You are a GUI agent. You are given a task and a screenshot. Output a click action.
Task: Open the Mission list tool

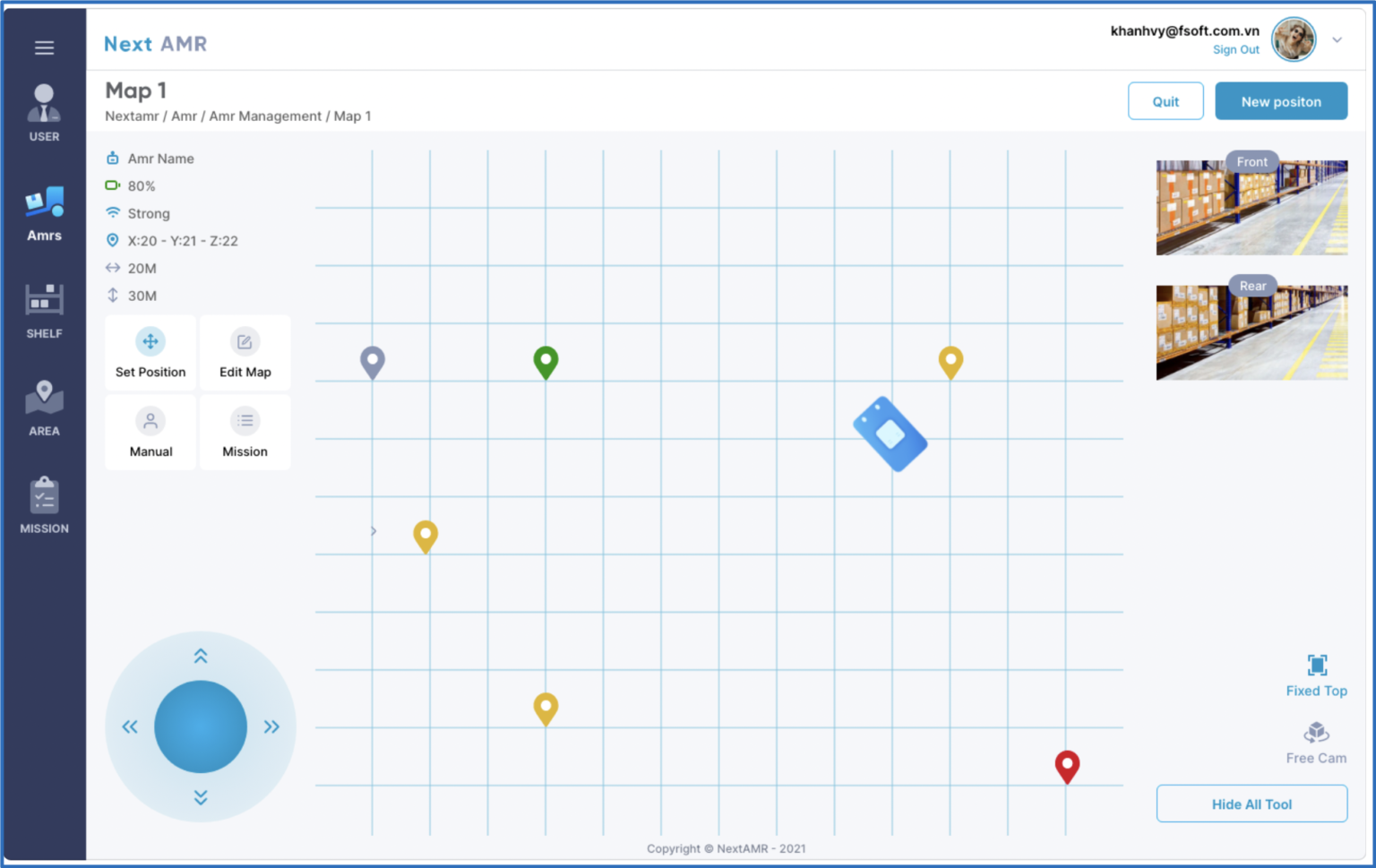(x=245, y=433)
